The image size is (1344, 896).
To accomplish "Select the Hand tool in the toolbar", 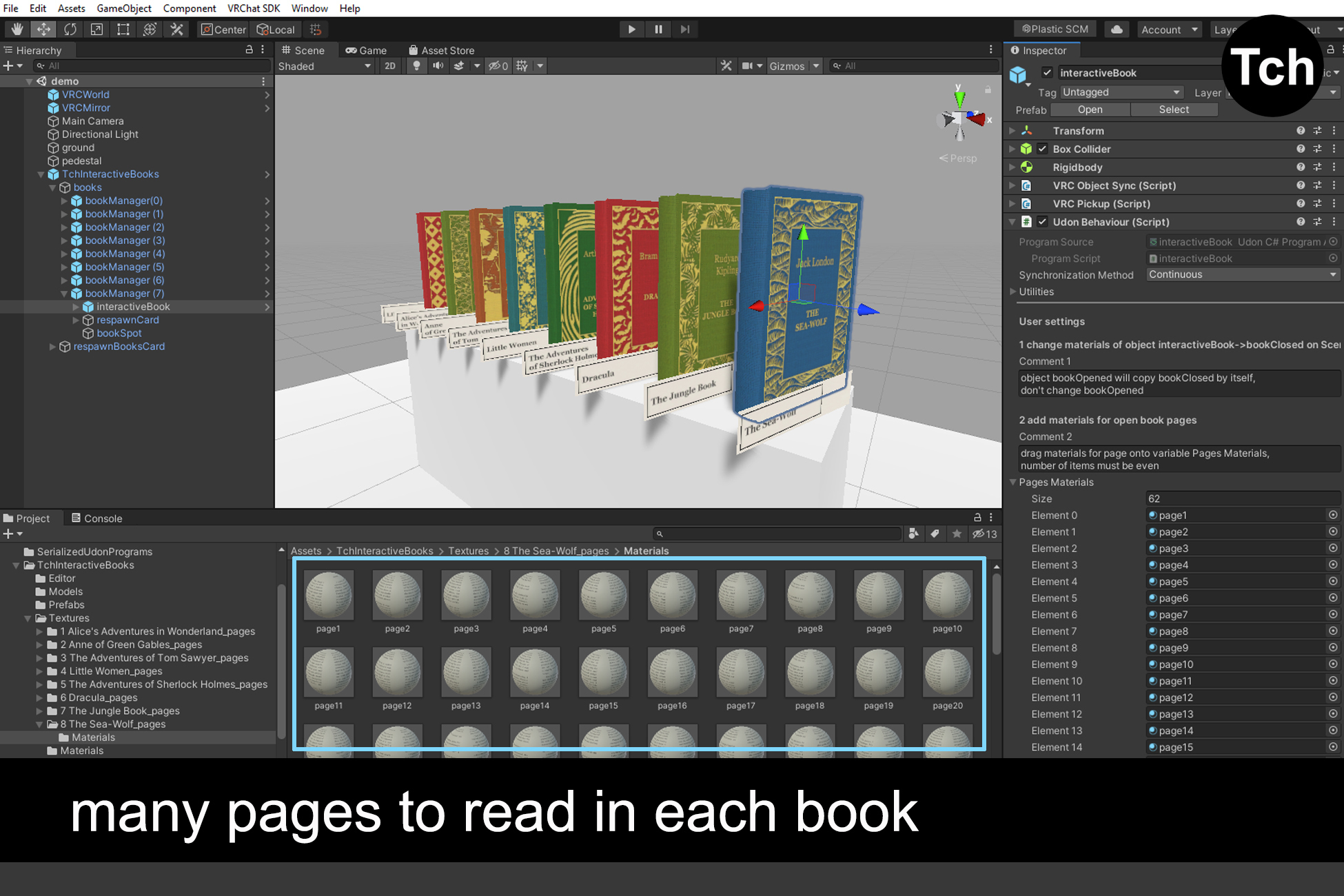I will (17, 29).
